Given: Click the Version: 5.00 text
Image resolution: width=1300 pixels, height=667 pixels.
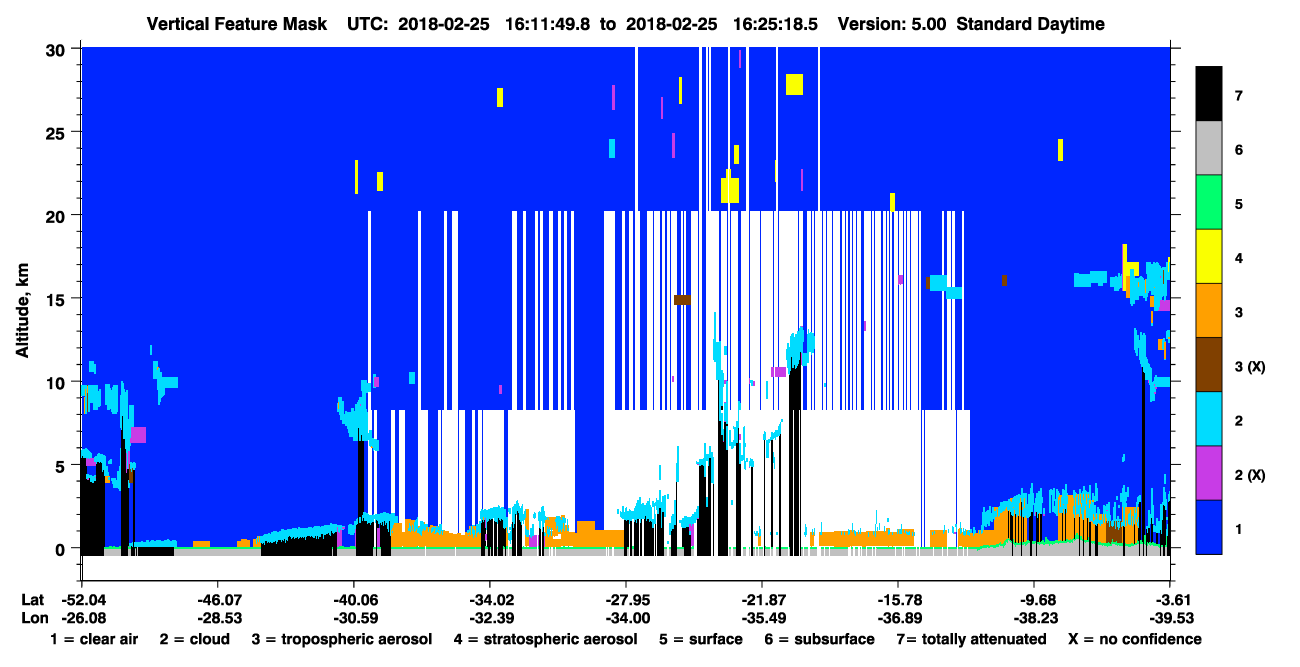Looking at the screenshot, I should pos(893,24).
